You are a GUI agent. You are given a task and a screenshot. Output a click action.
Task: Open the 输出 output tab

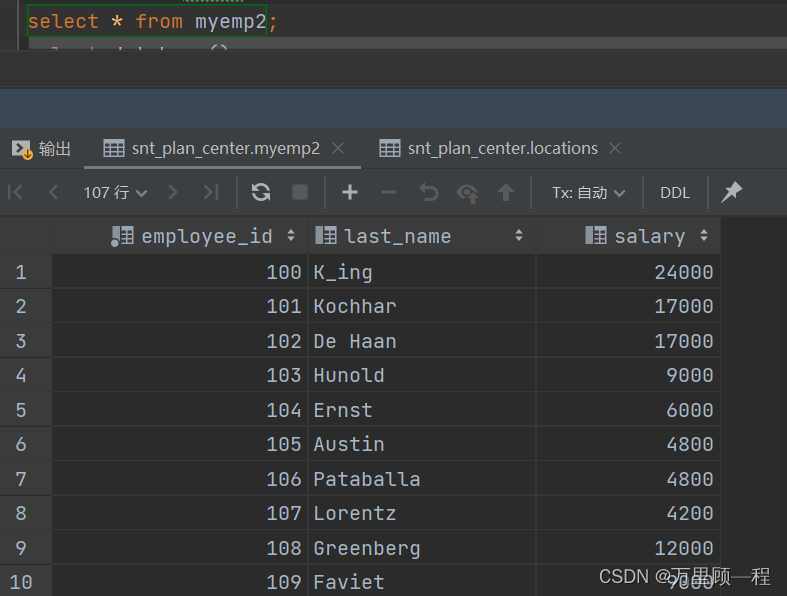41,149
